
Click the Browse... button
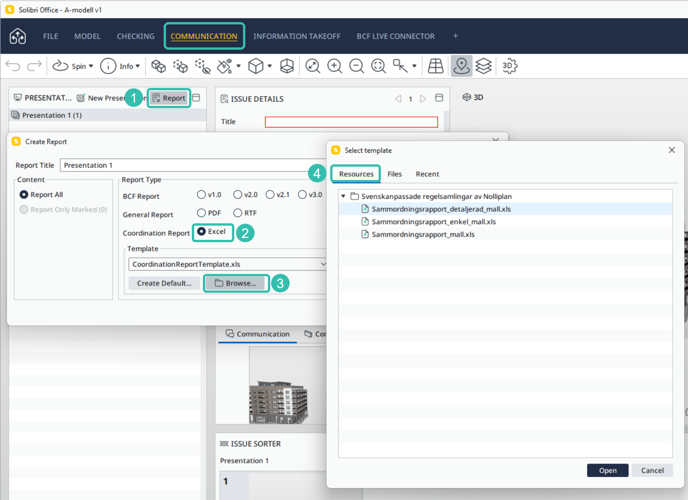[236, 283]
